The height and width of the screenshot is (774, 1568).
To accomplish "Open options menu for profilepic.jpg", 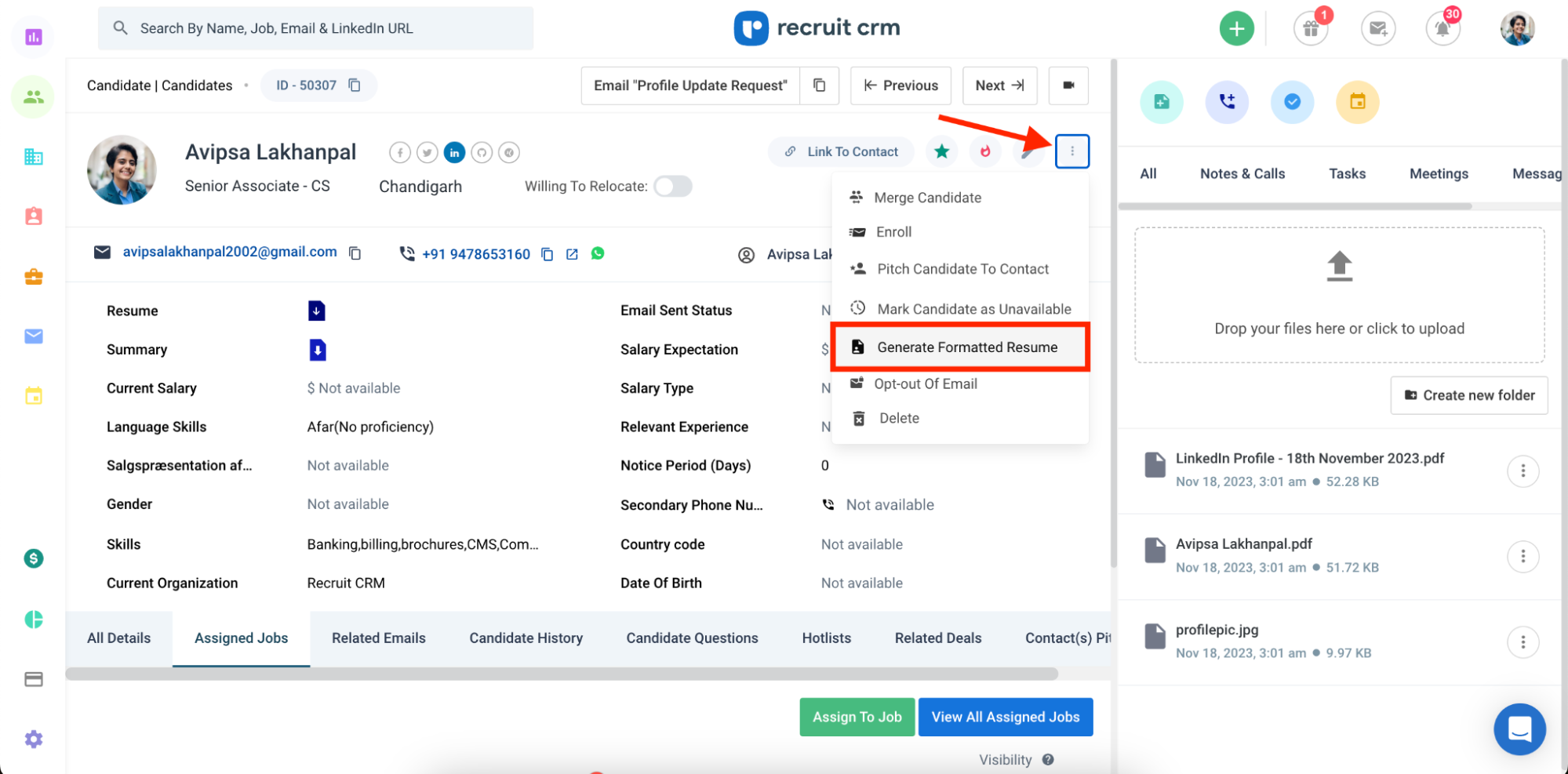I will (1523, 641).
